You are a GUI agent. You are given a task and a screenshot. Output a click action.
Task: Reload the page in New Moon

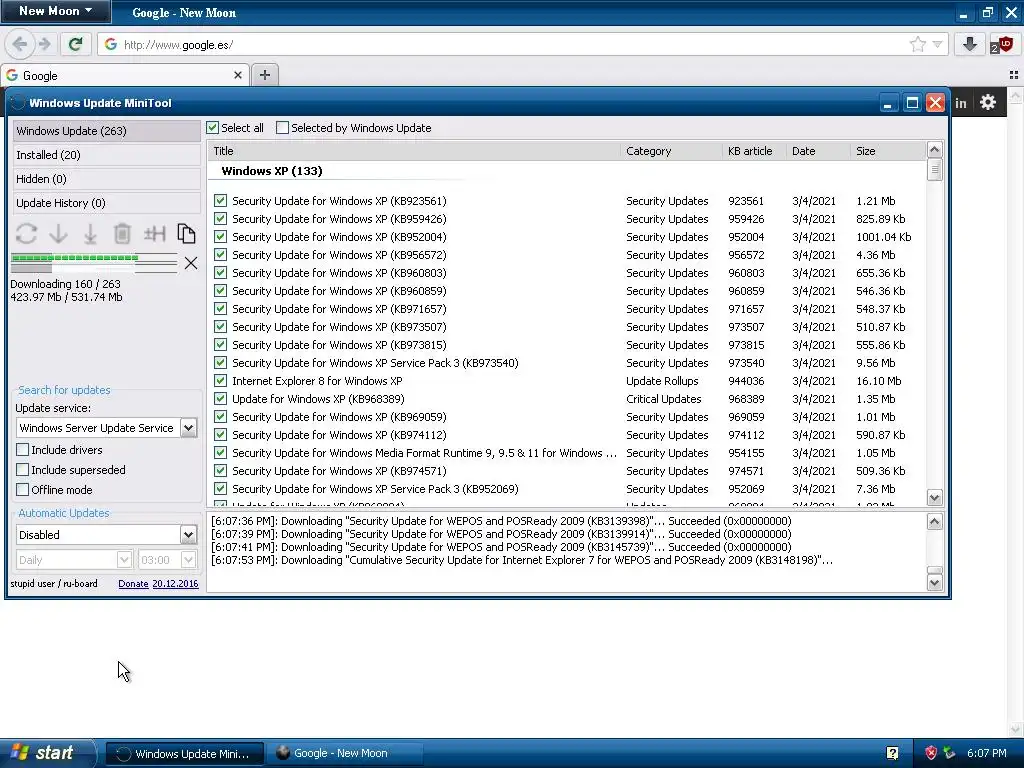click(x=75, y=44)
